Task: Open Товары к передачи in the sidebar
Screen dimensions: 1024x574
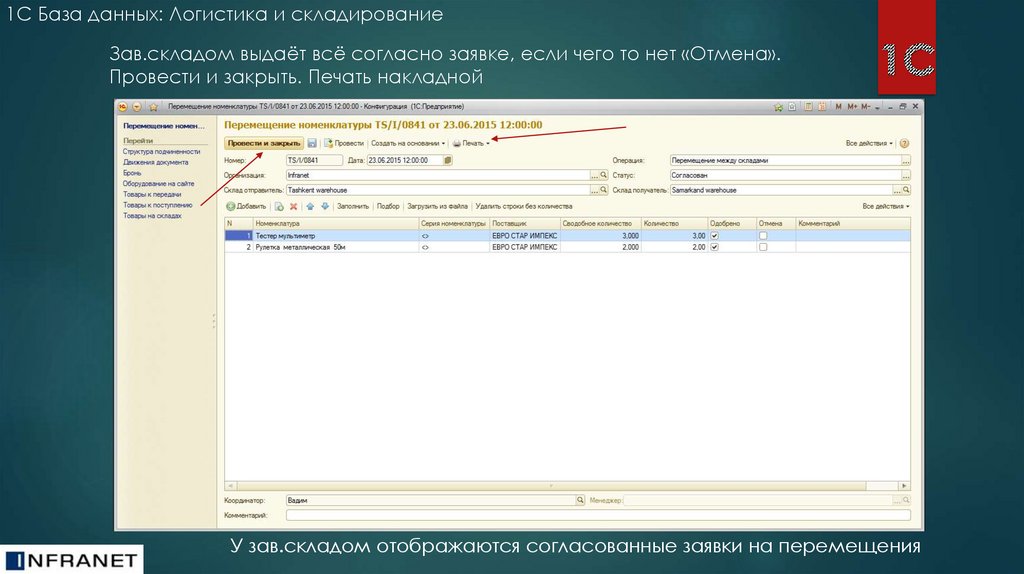Action: click(152, 194)
